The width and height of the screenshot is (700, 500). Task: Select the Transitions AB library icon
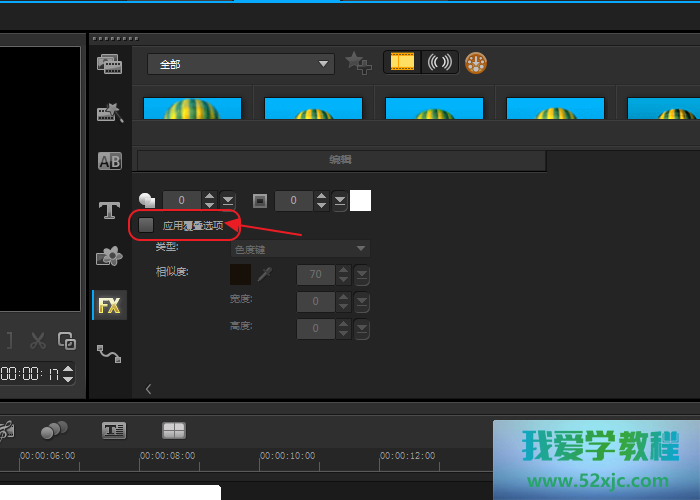109,161
